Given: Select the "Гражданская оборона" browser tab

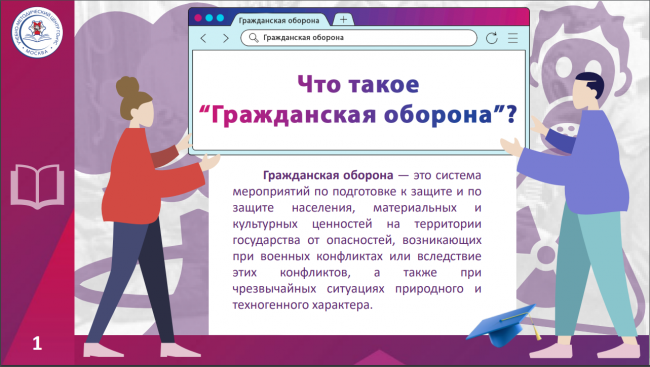Looking at the screenshot, I should (279, 20).
